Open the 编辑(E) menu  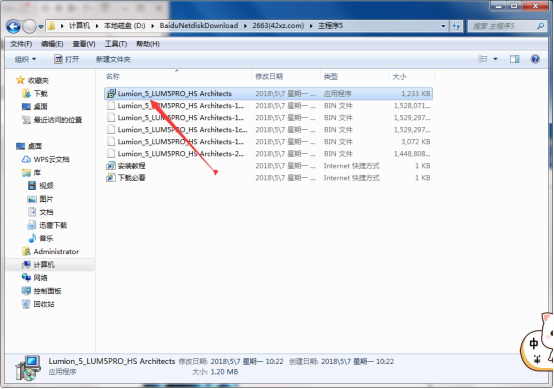click(x=52, y=44)
